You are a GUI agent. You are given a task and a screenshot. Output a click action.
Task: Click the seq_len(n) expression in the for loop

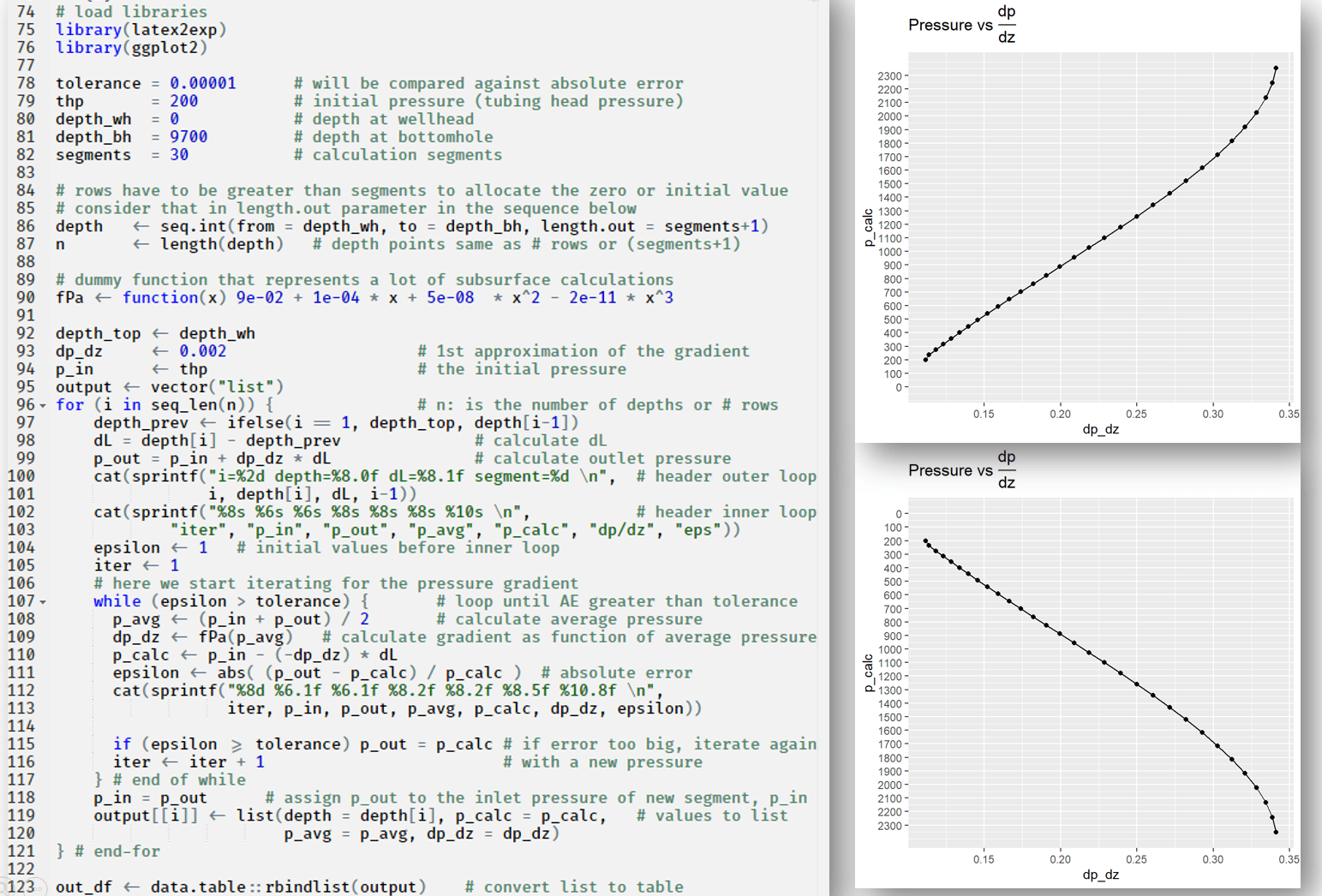pyautogui.click(x=194, y=404)
